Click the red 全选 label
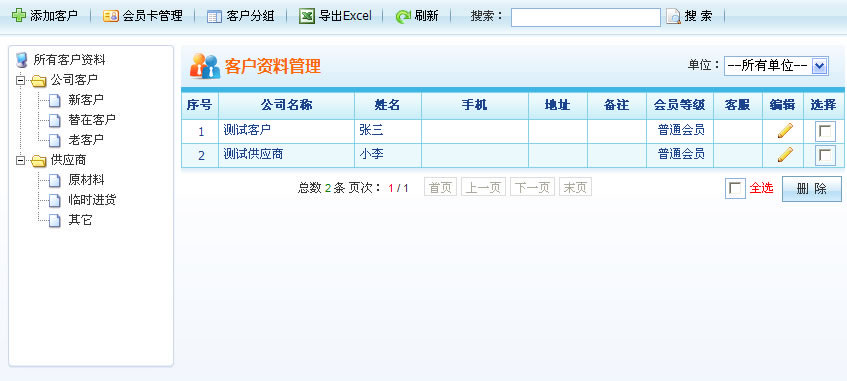The width and height of the screenshot is (847, 381). pyautogui.click(x=761, y=188)
